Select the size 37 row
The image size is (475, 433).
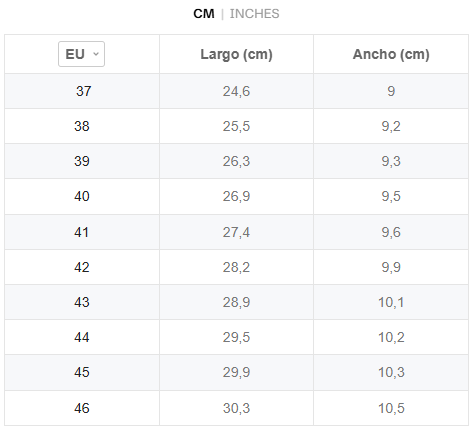point(236,91)
